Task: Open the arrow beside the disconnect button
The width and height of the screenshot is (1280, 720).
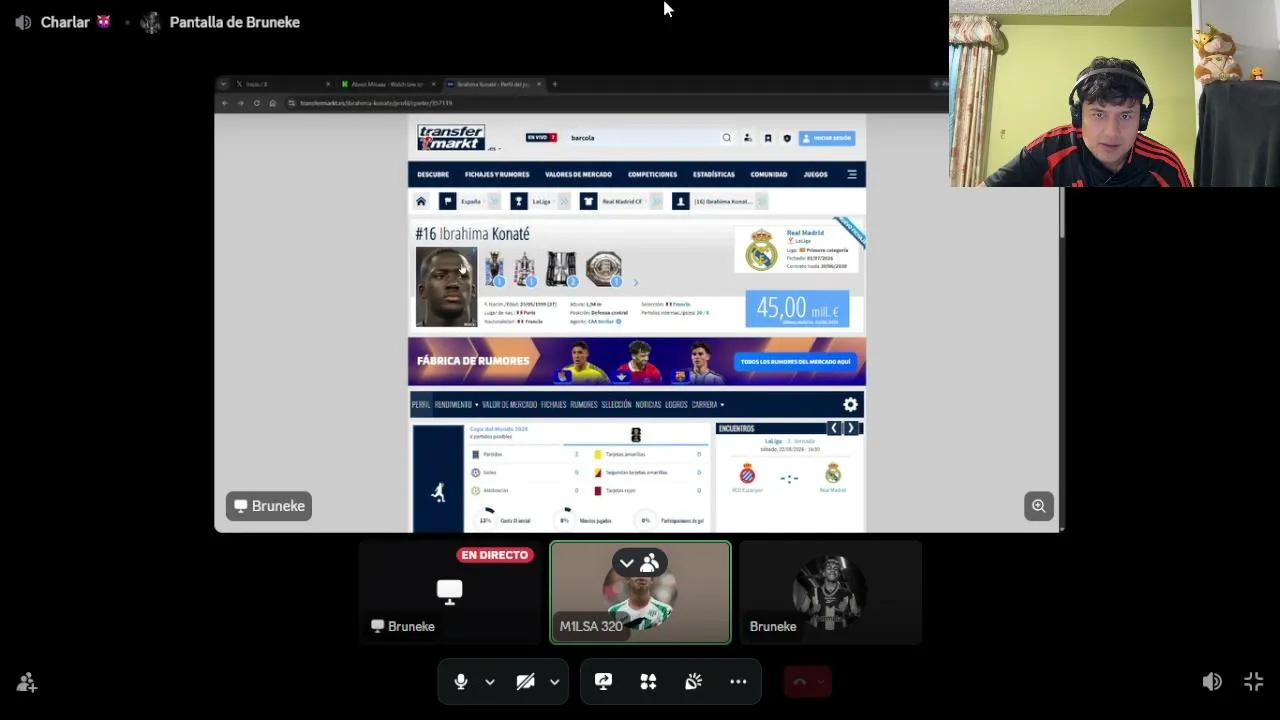Action: pos(821,682)
